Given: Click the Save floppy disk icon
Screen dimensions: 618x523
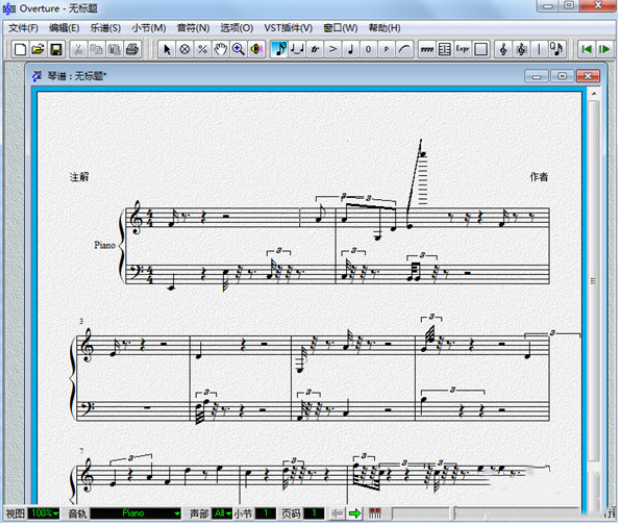Looking at the screenshot, I should pyautogui.click(x=56, y=48).
